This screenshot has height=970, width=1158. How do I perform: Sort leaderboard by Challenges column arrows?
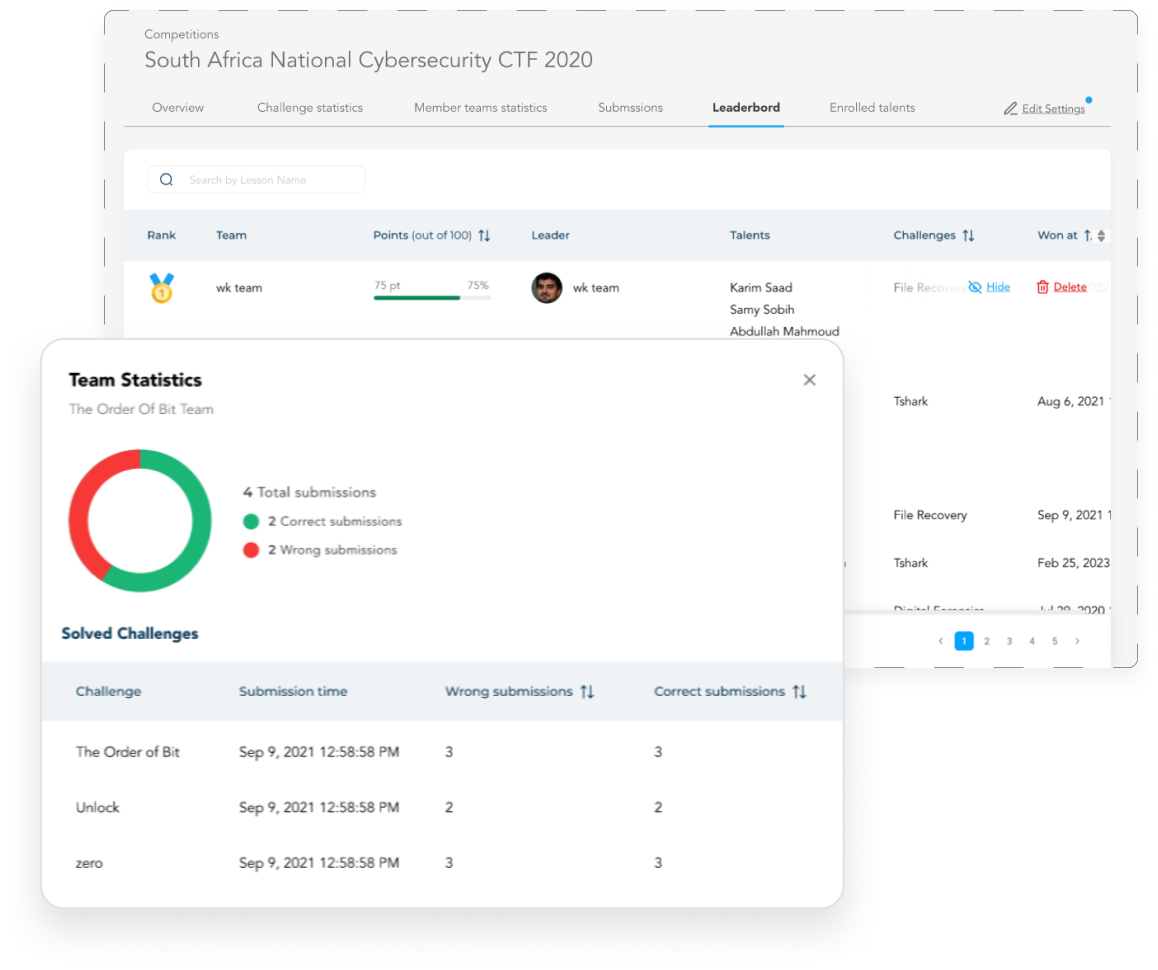(968, 236)
